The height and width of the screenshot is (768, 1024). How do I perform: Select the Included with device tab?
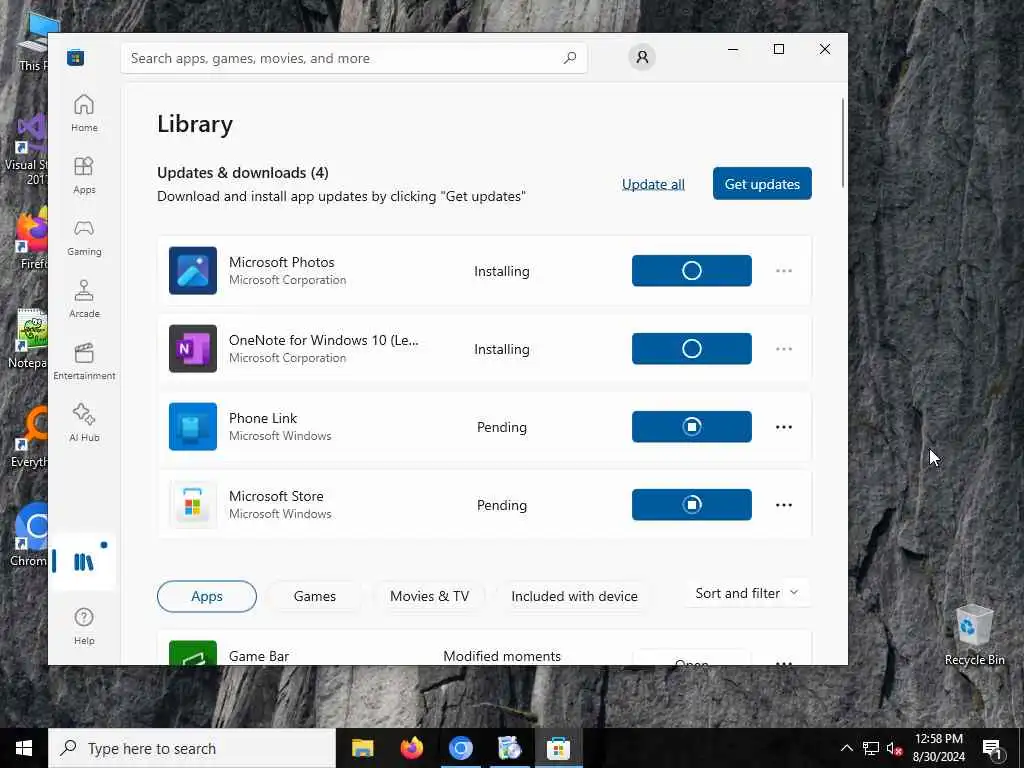tap(574, 596)
